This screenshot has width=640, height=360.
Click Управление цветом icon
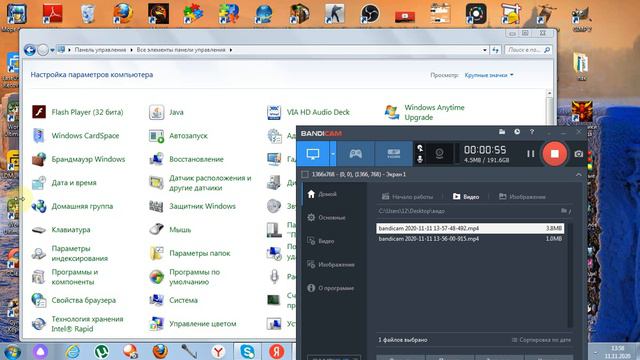pyautogui.click(x=156, y=324)
